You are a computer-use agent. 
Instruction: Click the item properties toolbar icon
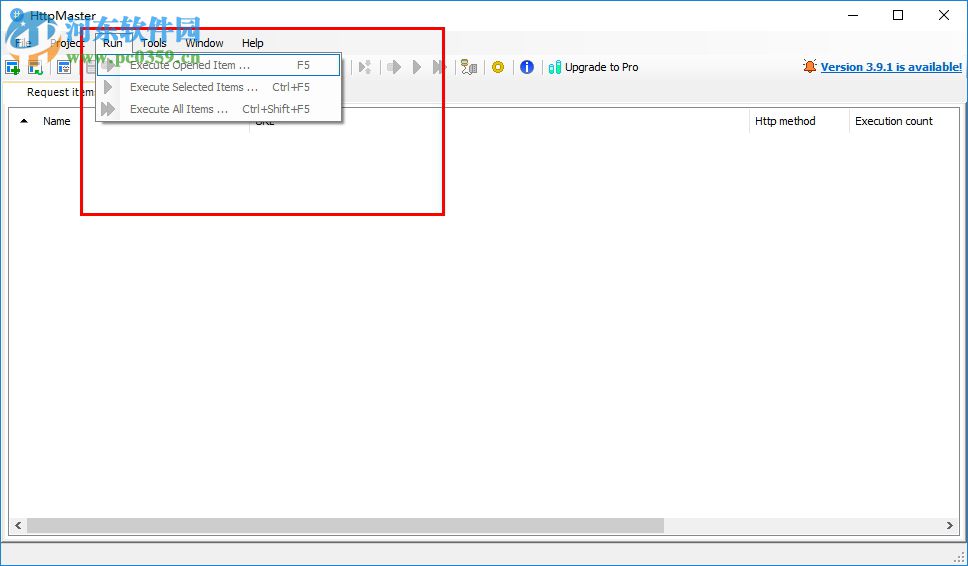coord(64,67)
